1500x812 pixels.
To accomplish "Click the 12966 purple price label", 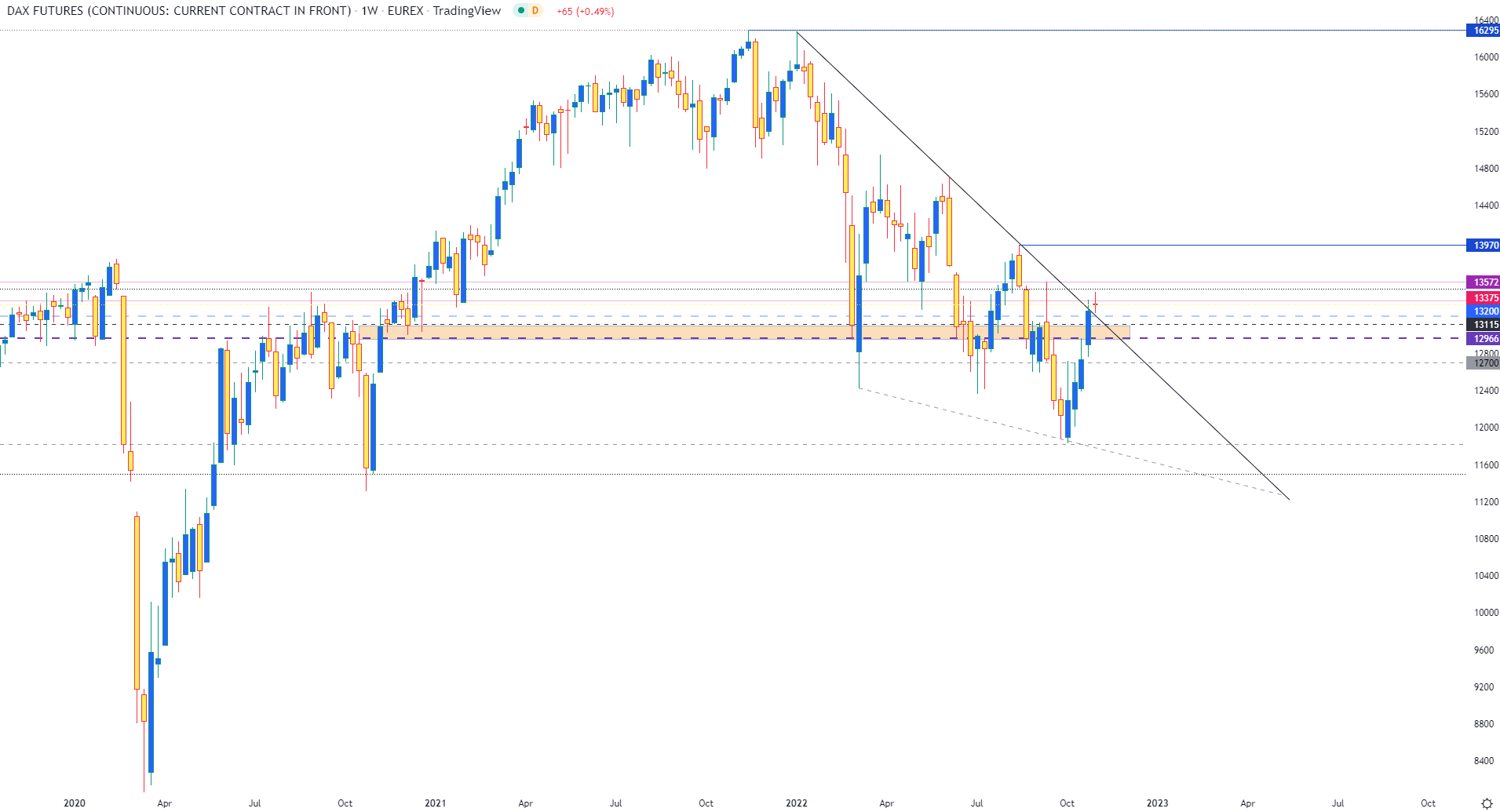I will tap(1483, 339).
